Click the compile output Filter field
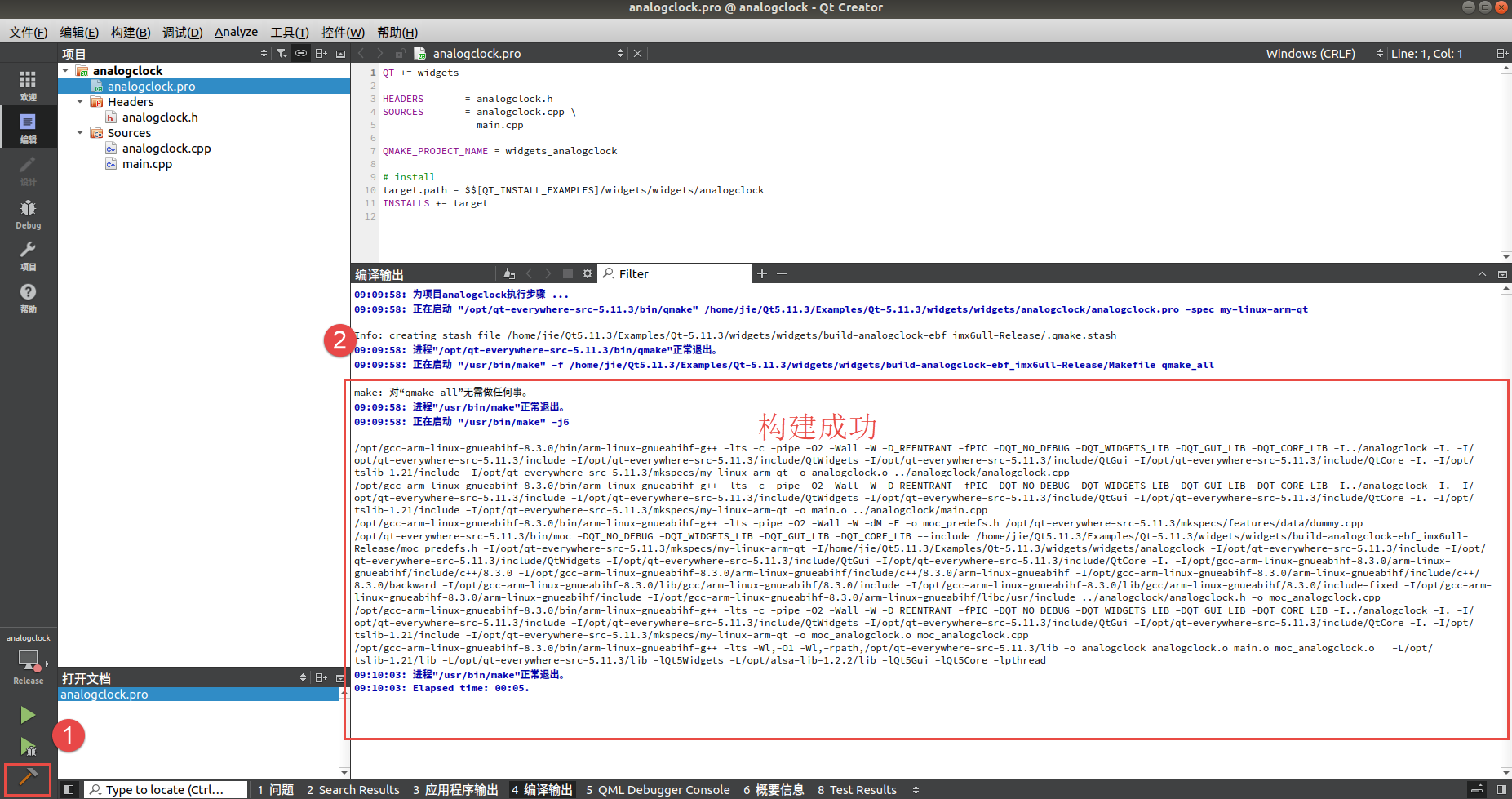 coord(676,273)
